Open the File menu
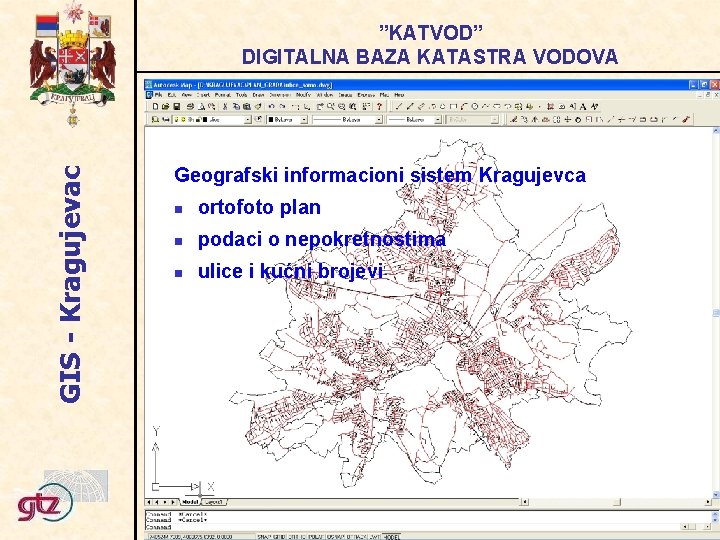 click(x=158, y=95)
